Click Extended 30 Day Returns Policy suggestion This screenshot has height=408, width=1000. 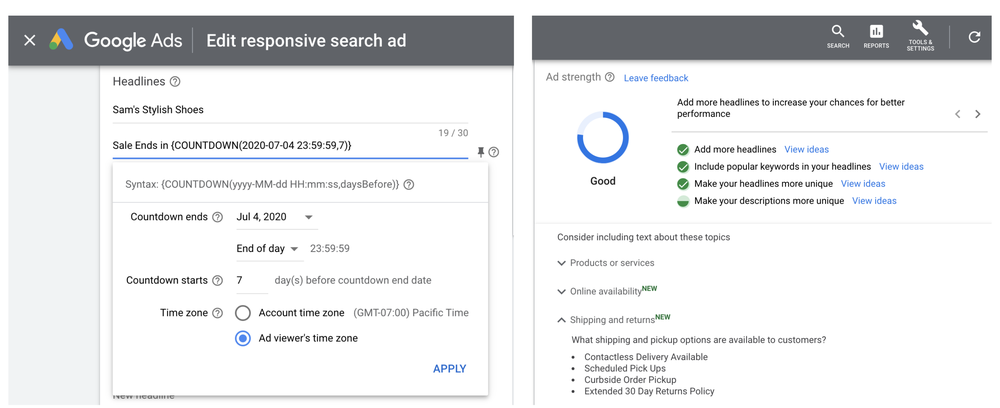click(x=649, y=391)
